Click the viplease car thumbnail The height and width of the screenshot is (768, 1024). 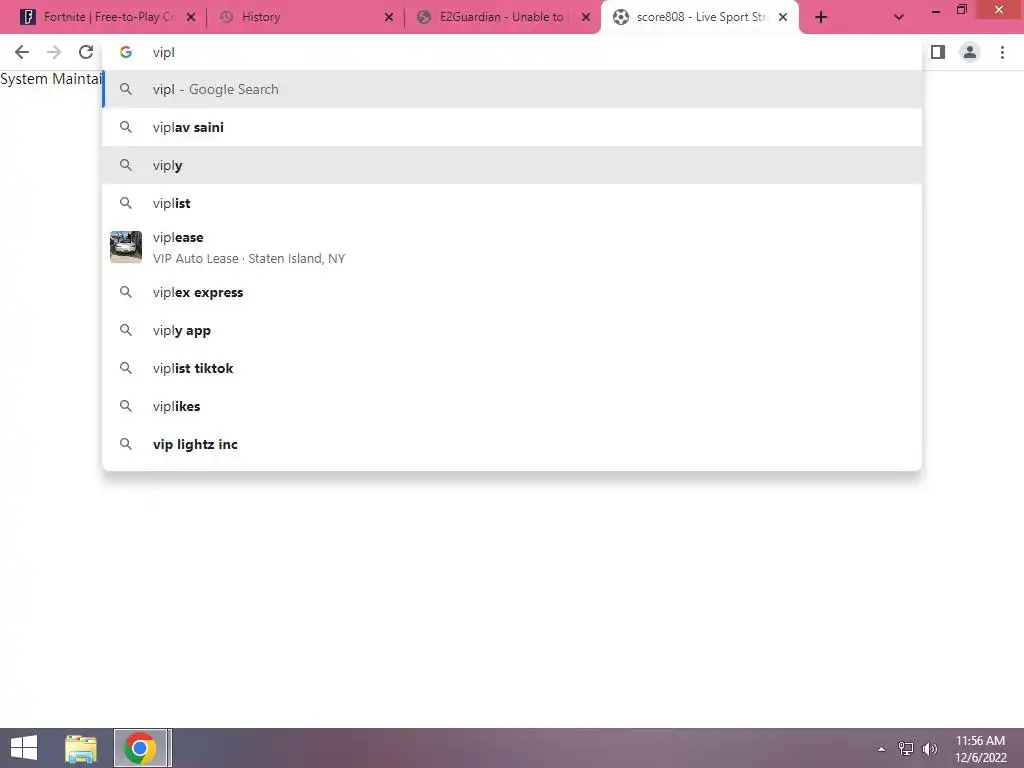coord(126,247)
